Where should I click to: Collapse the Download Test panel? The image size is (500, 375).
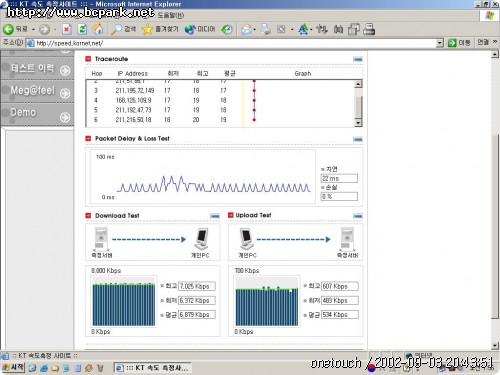pos(215,216)
